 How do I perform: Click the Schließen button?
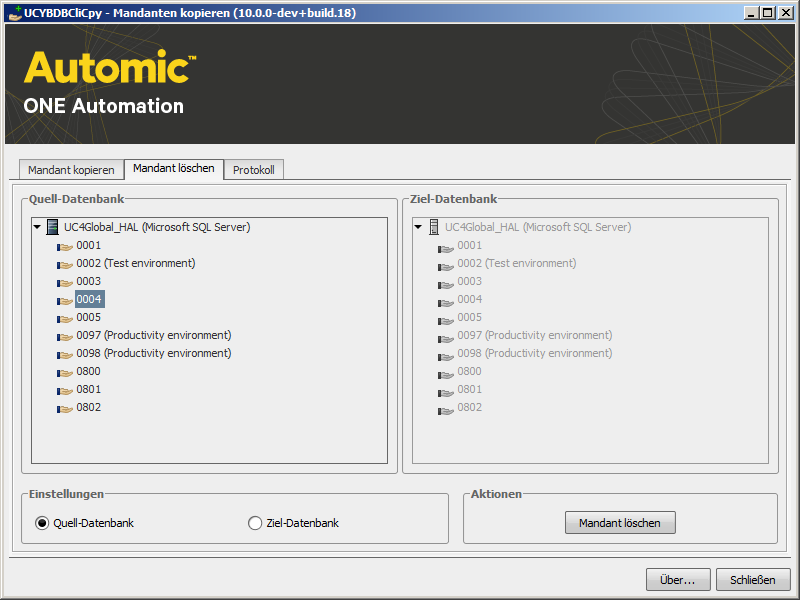click(x=753, y=580)
